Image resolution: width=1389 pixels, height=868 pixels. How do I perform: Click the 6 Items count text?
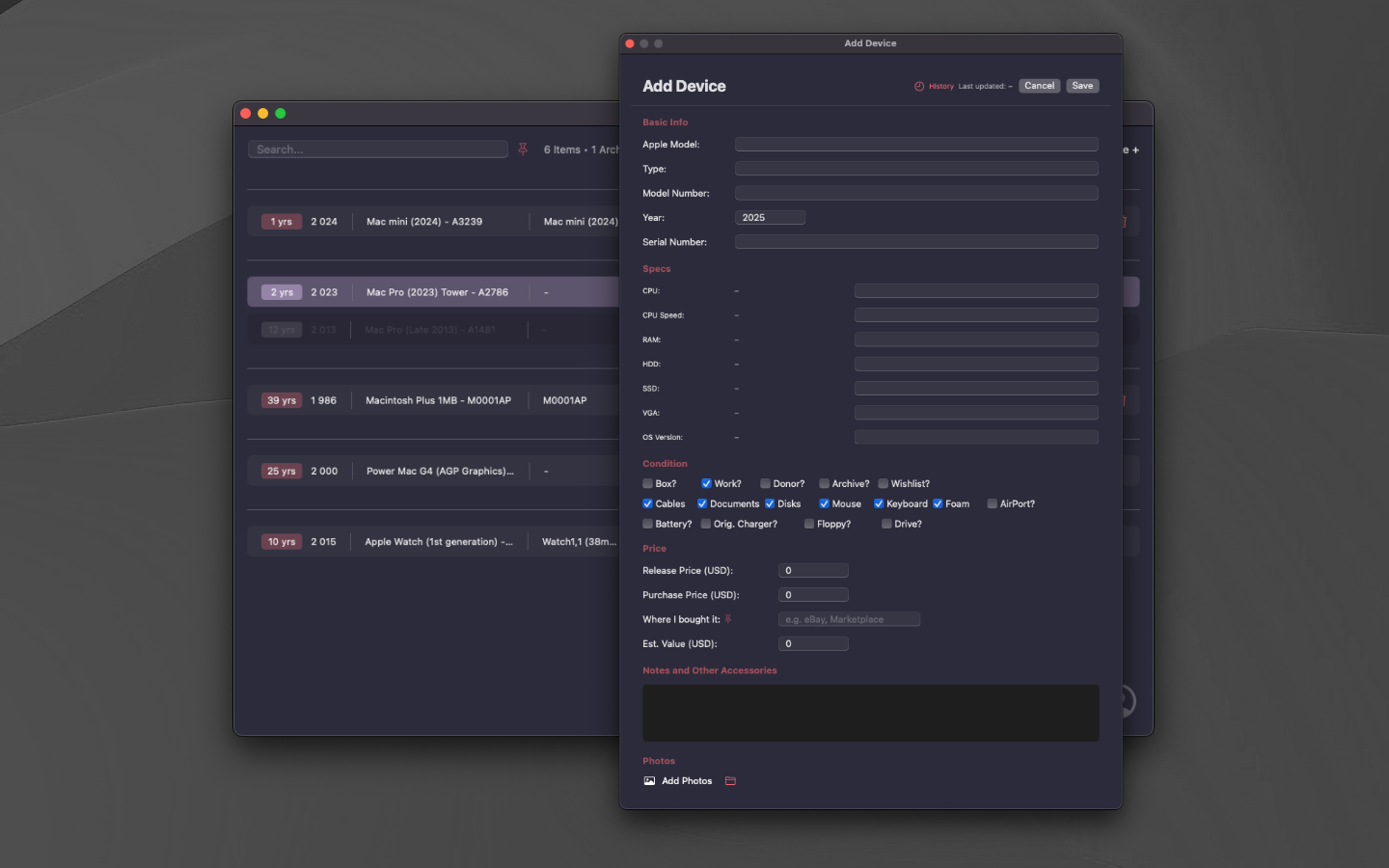(x=561, y=149)
